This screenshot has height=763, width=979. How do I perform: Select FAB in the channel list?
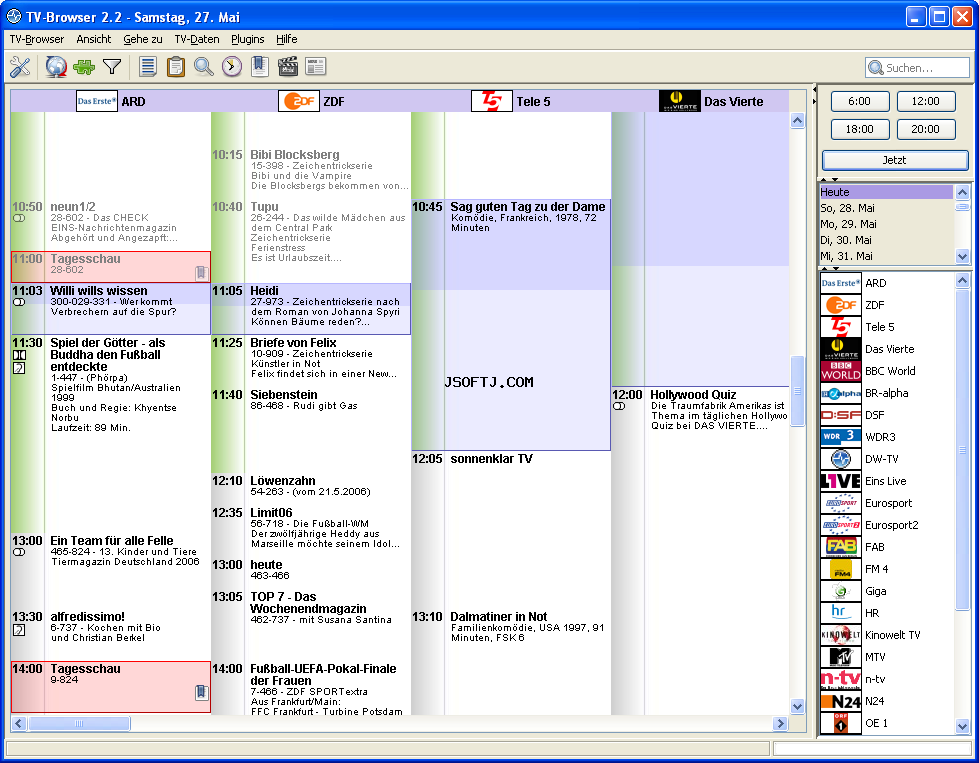pyautogui.click(x=887, y=547)
